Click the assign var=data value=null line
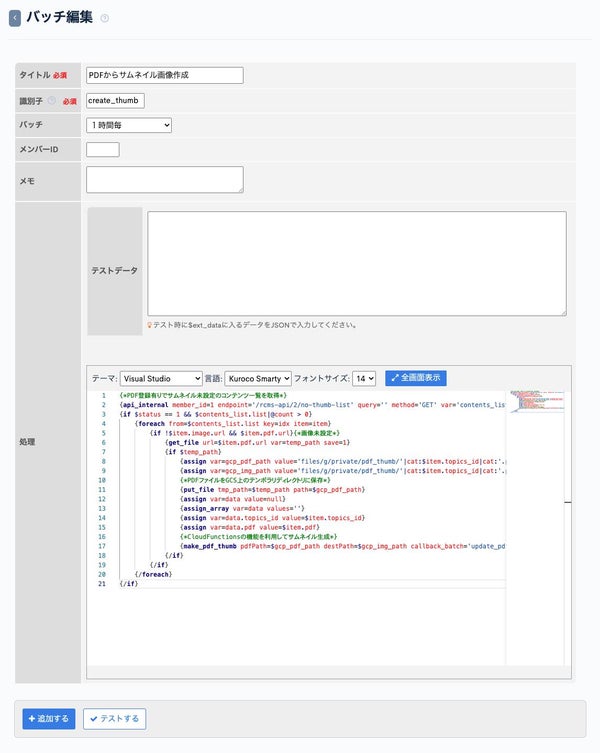600x753 pixels. pos(233,499)
